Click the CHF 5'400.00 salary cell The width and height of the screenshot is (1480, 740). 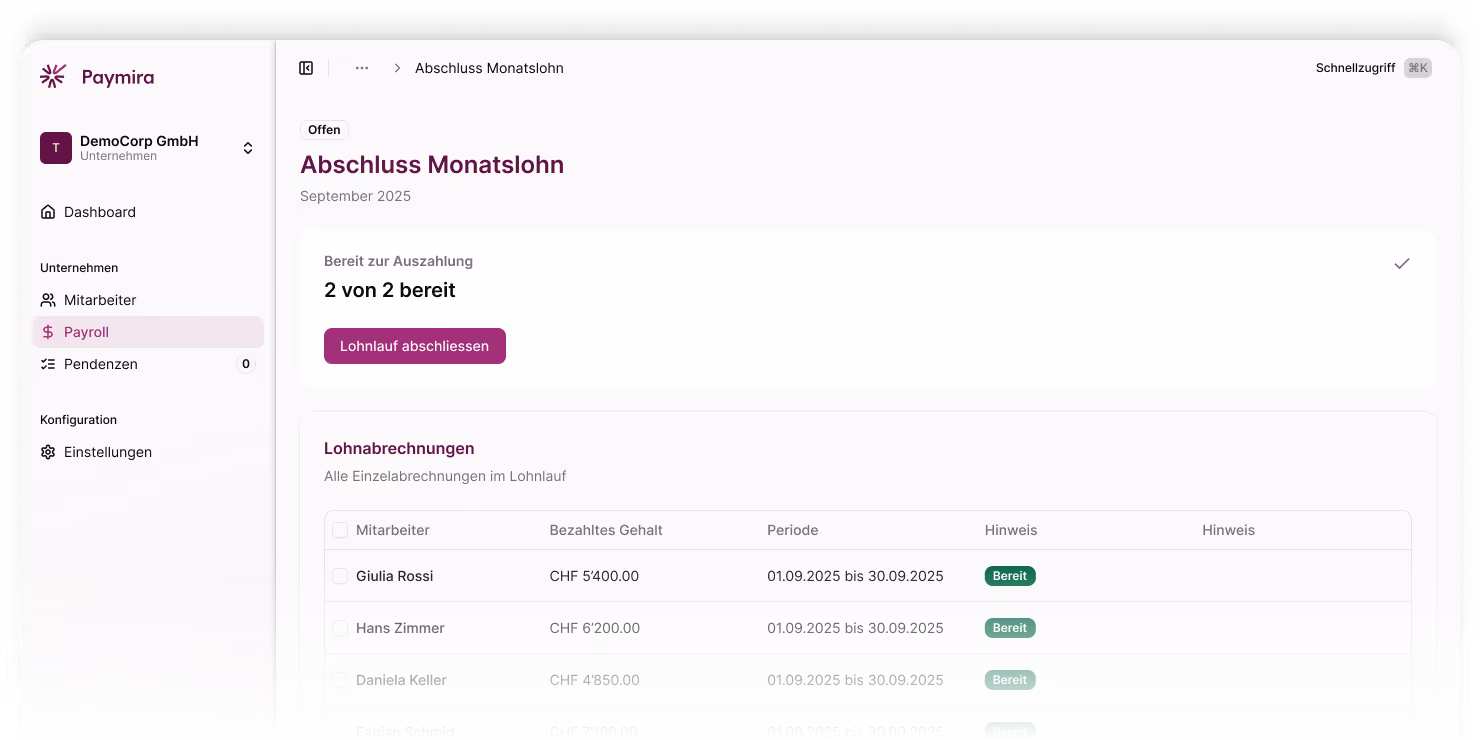point(594,576)
